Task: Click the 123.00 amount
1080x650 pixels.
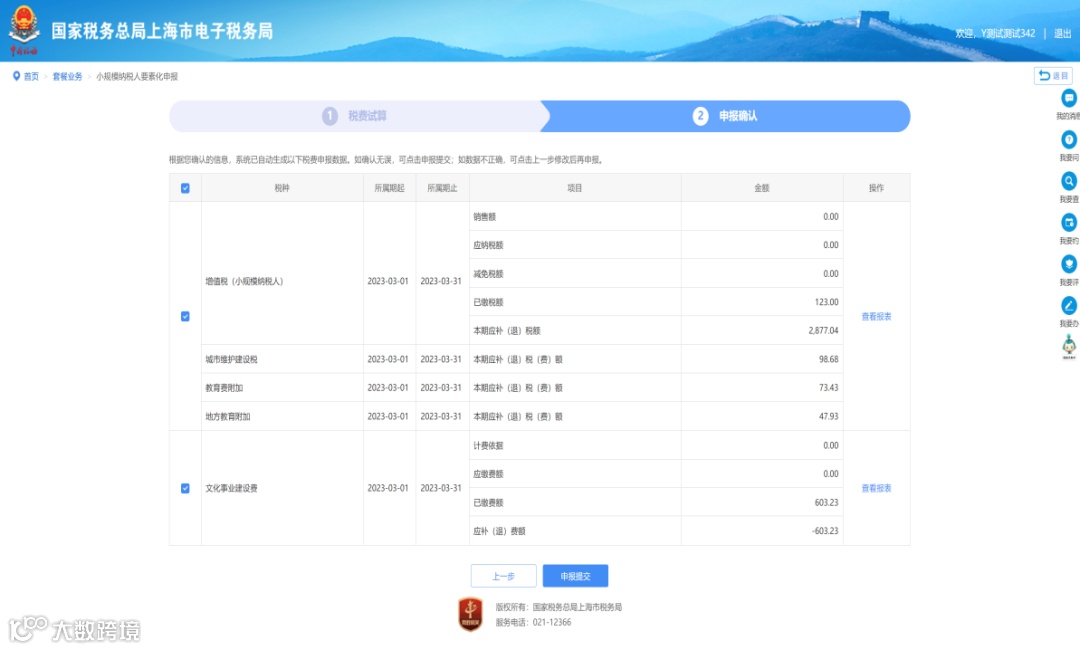Action: 827,302
